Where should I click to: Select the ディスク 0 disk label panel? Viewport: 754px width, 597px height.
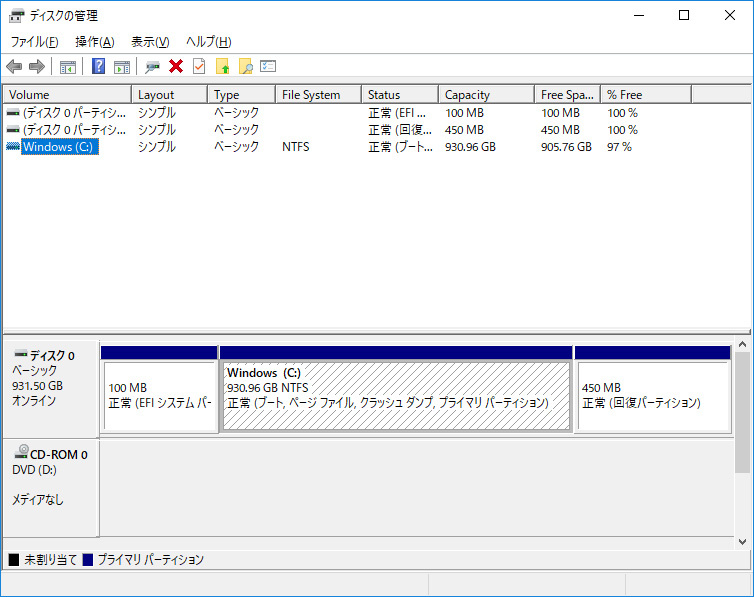[51, 388]
